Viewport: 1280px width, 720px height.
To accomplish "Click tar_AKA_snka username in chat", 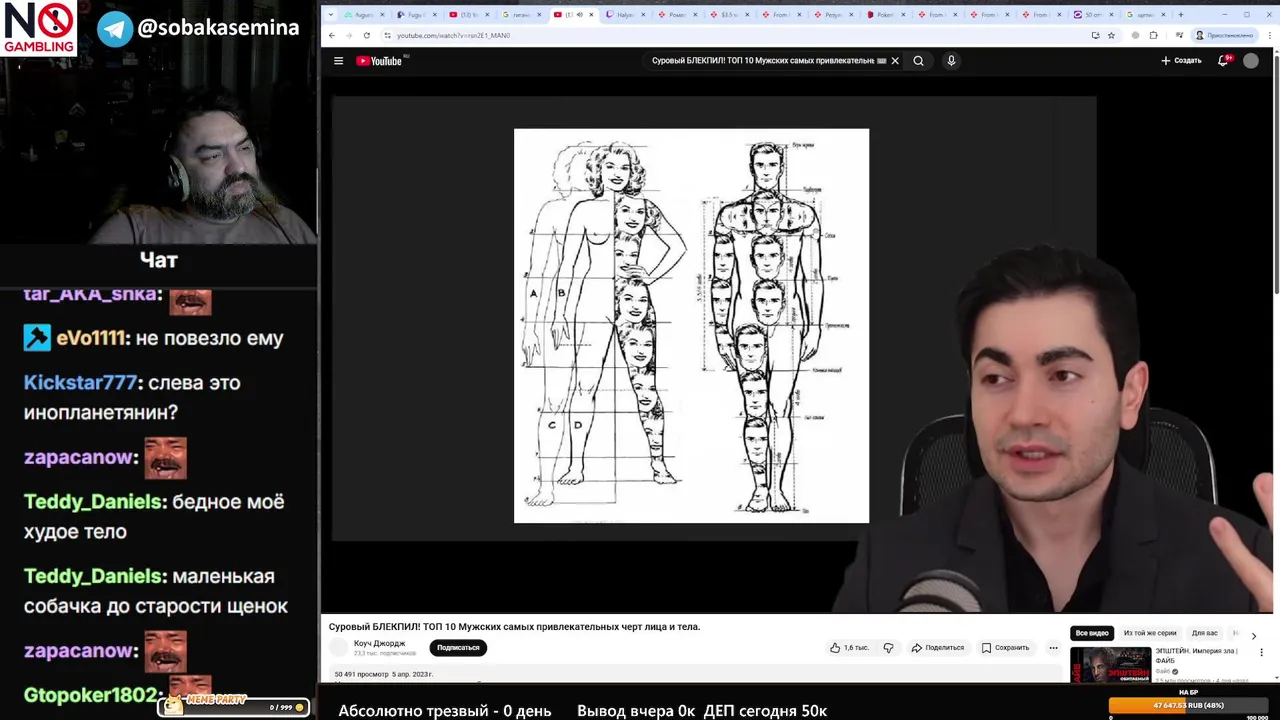I will tap(90, 294).
